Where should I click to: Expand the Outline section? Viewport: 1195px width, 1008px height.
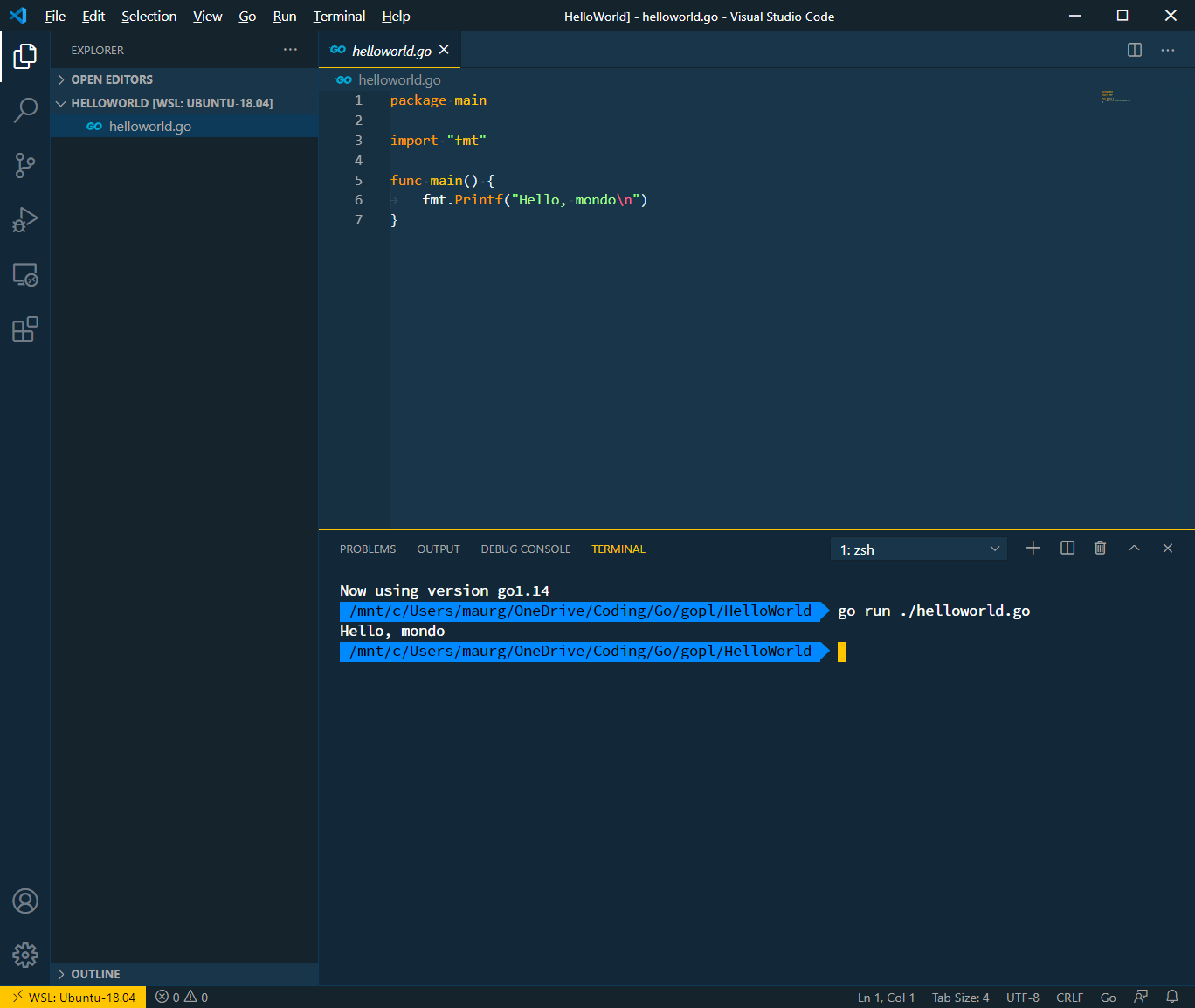tap(184, 974)
